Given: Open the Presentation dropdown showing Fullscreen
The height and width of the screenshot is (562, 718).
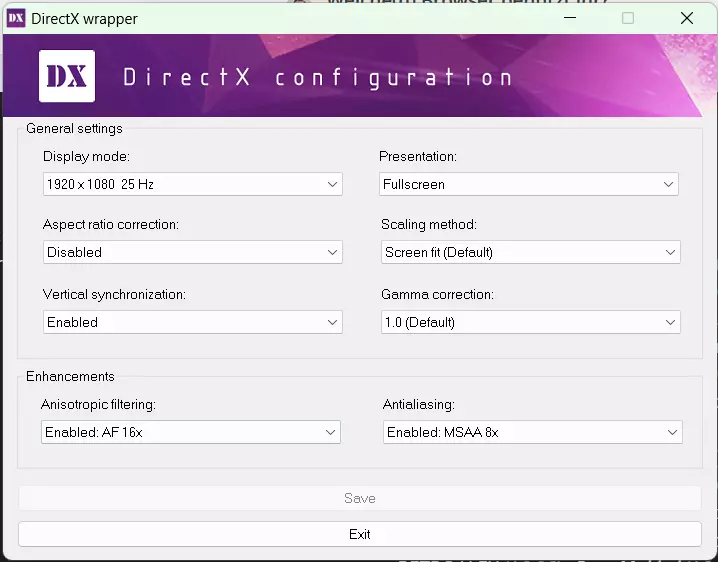Looking at the screenshot, I should pos(529,184).
